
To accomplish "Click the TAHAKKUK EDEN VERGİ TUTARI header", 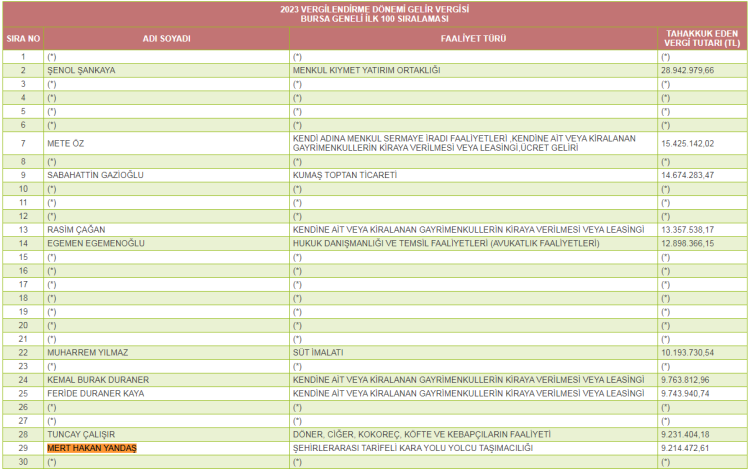I will [702, 39].
